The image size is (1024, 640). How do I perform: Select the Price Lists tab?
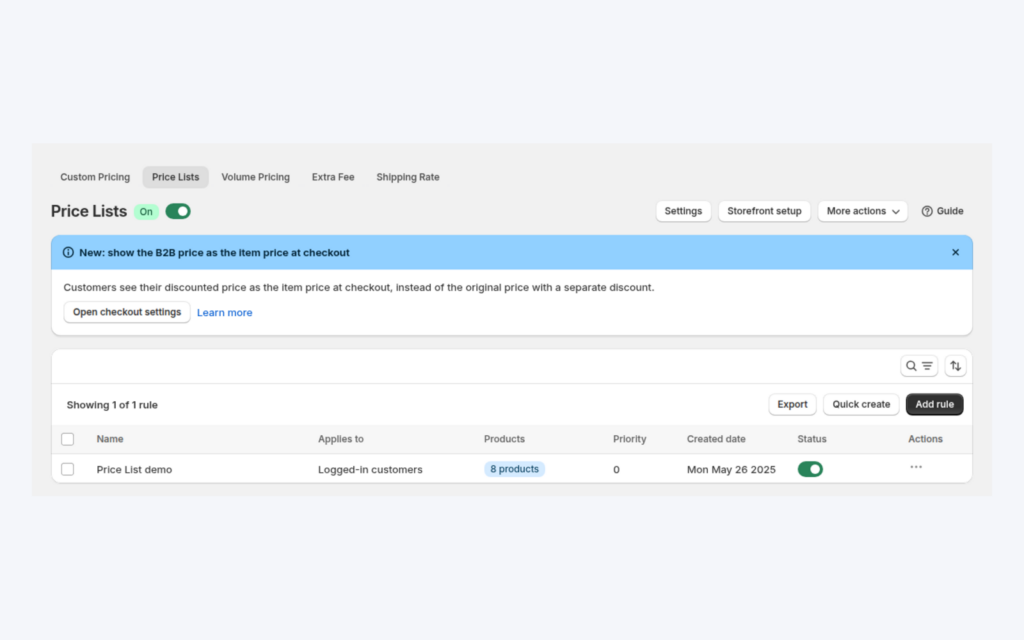(176, 177)
